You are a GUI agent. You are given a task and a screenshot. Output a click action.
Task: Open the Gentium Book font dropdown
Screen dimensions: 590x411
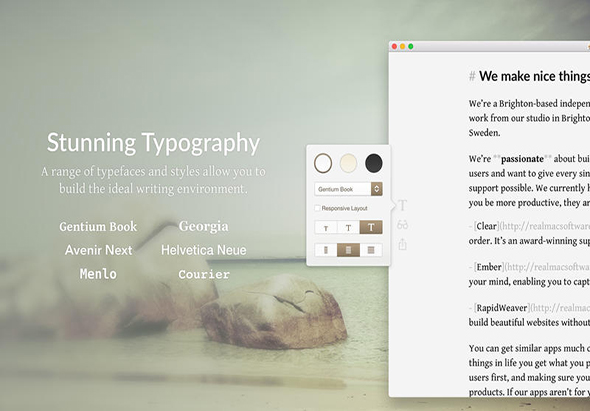click(348, 189)
